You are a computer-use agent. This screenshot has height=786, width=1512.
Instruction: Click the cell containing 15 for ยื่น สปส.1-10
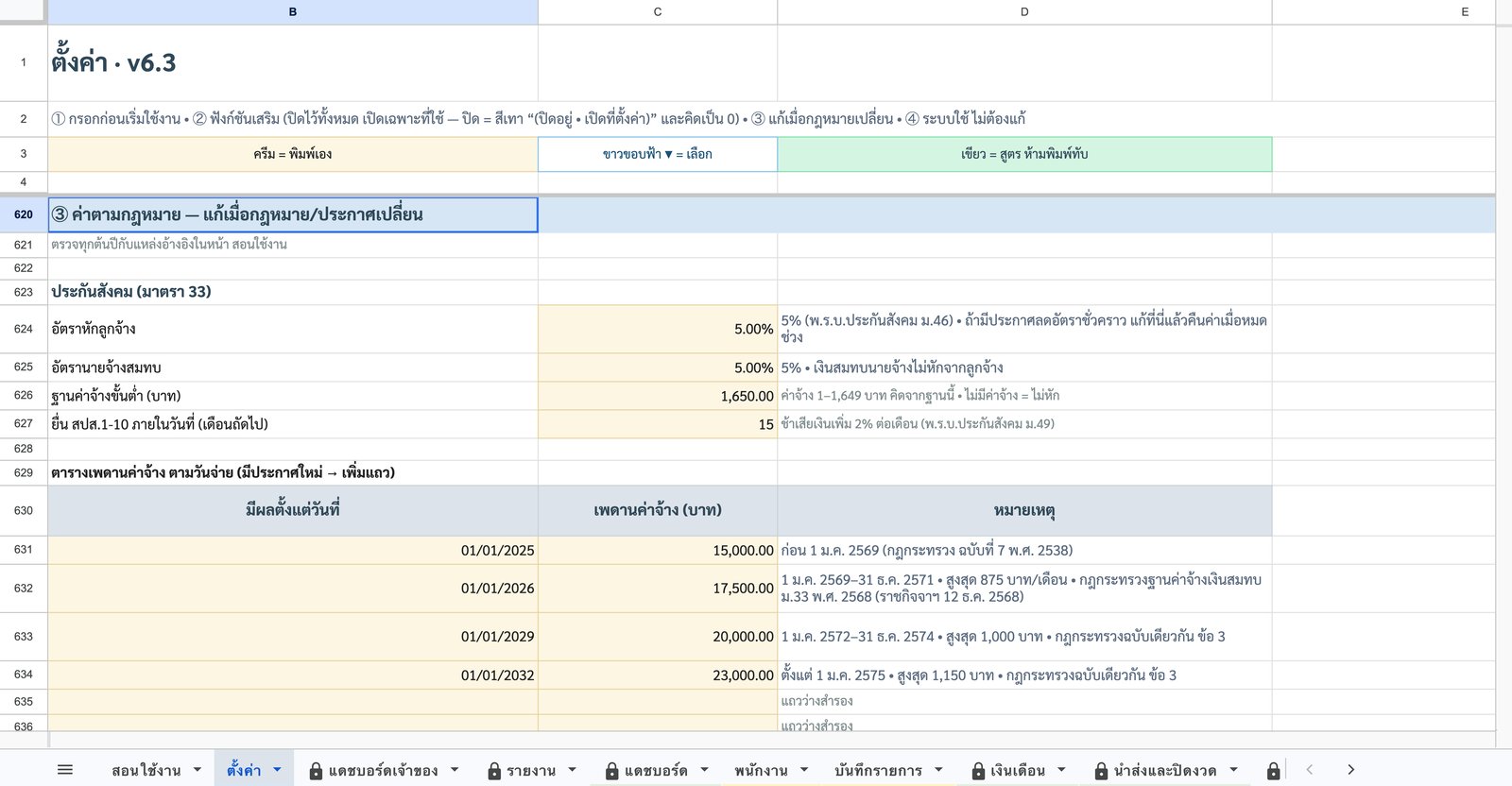pyautogui.click(x=658, y=424)
